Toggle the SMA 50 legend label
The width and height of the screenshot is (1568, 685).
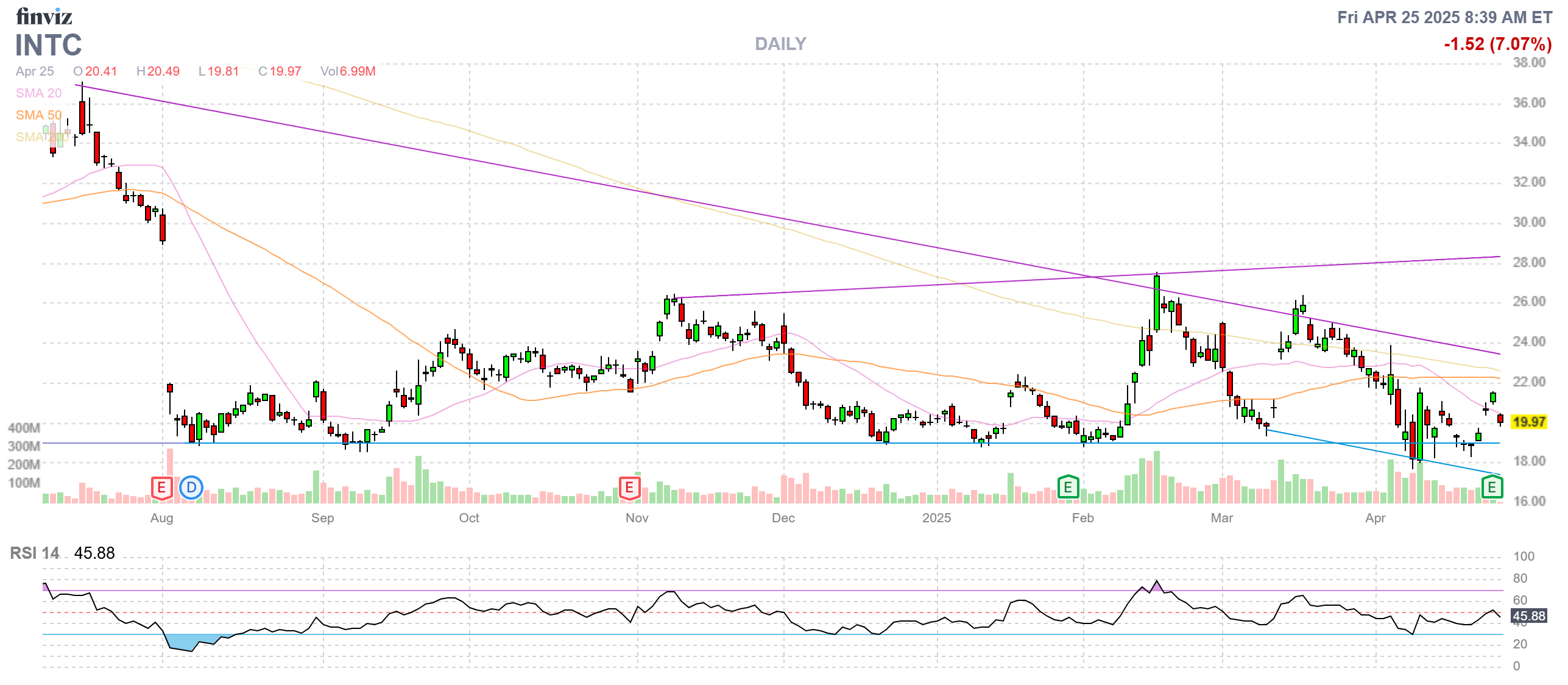(38, 115)
